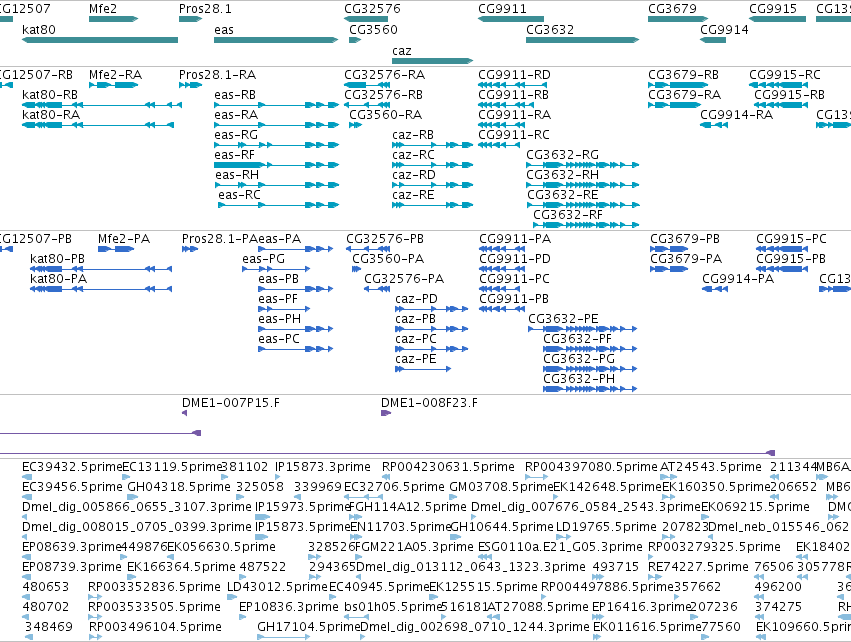Select the CG9911 gene label

[x=503, y=9]
